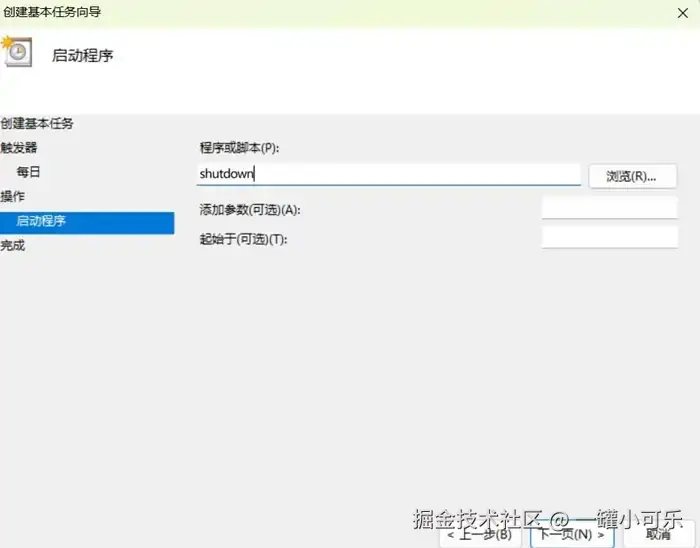Click the 创建基本任务向导 window title

coord(52,12)
